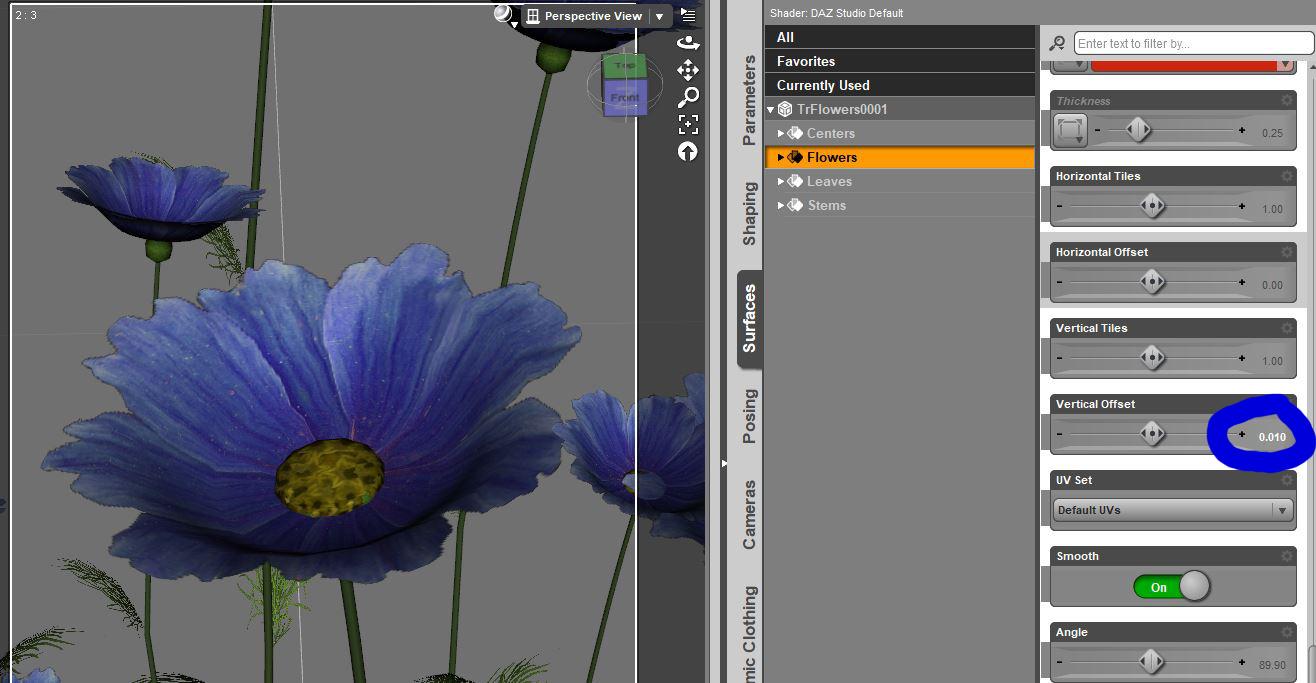Decrease Vertical Offset with minus button
1316x683 pixels.
pos(1059,434)
